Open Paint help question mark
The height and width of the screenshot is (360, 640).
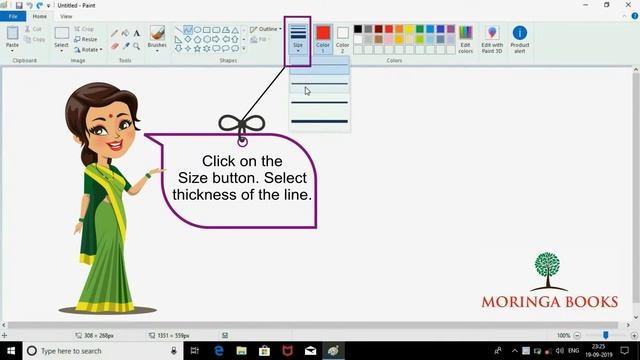635,16
